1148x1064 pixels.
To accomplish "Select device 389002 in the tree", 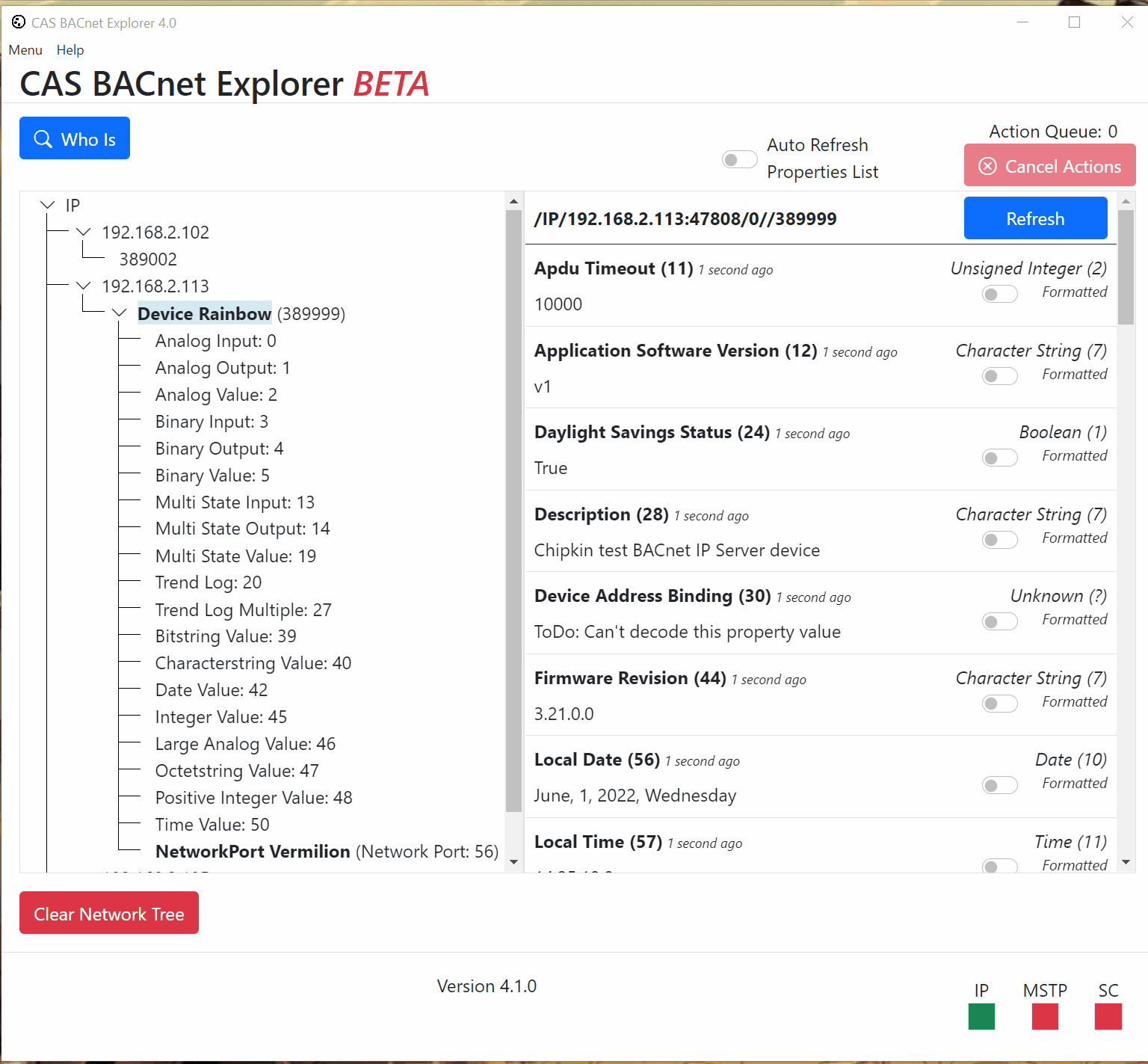I will coord(148,259).
